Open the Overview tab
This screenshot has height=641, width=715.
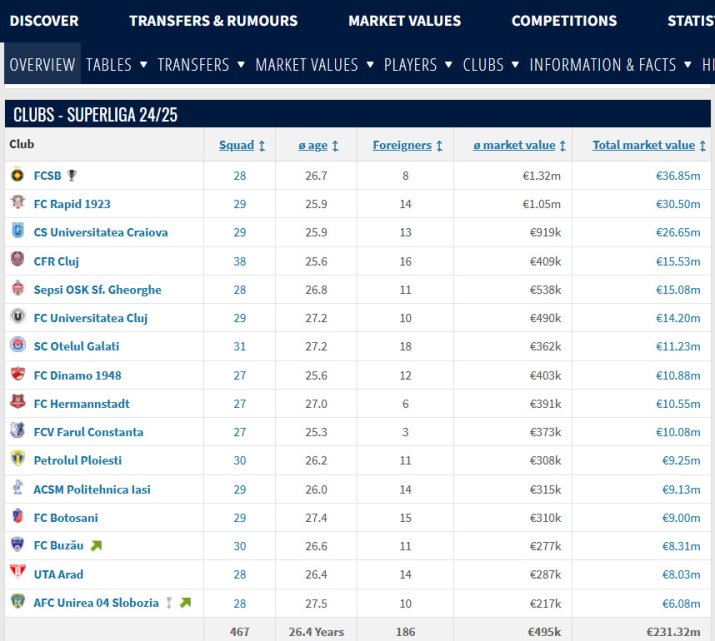point(42,64)
